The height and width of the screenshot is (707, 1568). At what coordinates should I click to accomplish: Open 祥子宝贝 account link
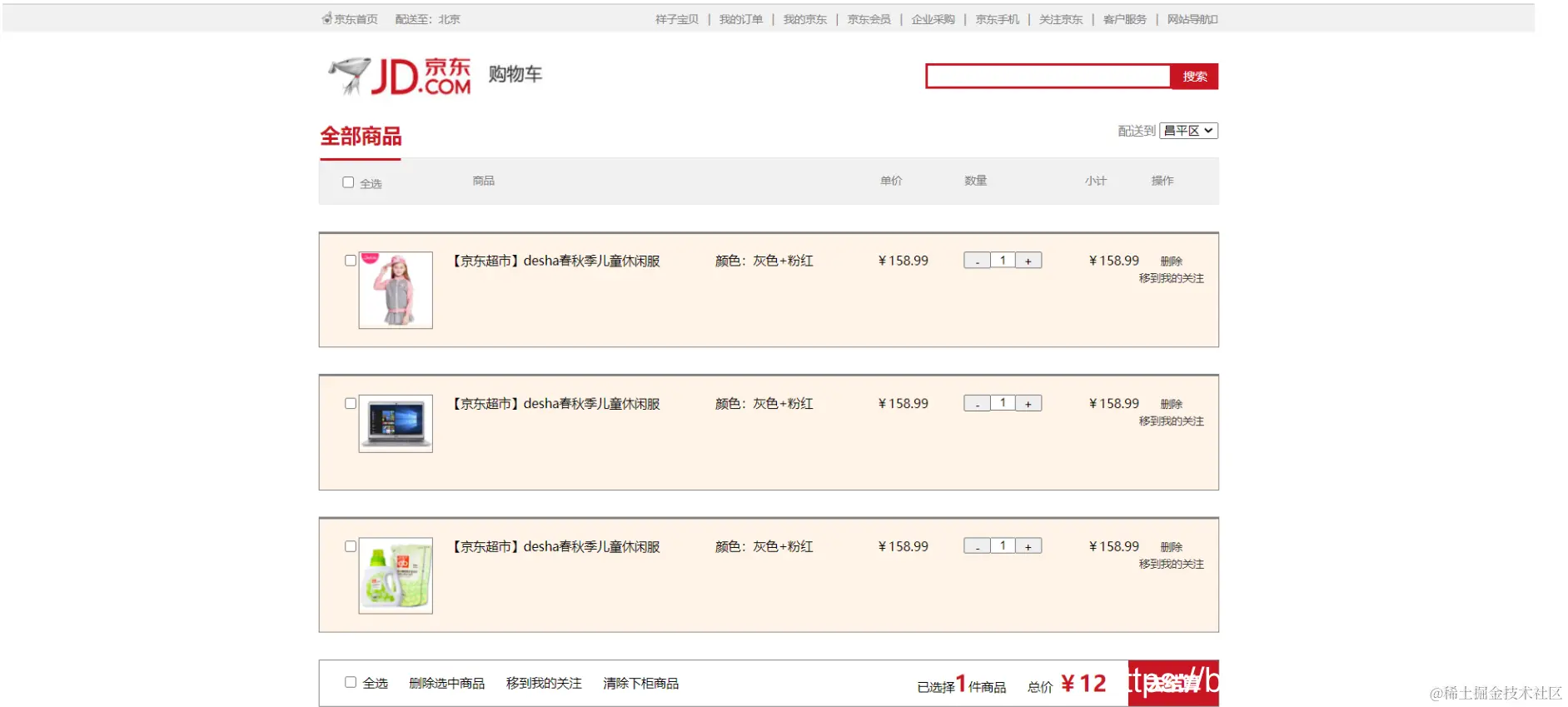pyautogui.click(x=677, y=19)
